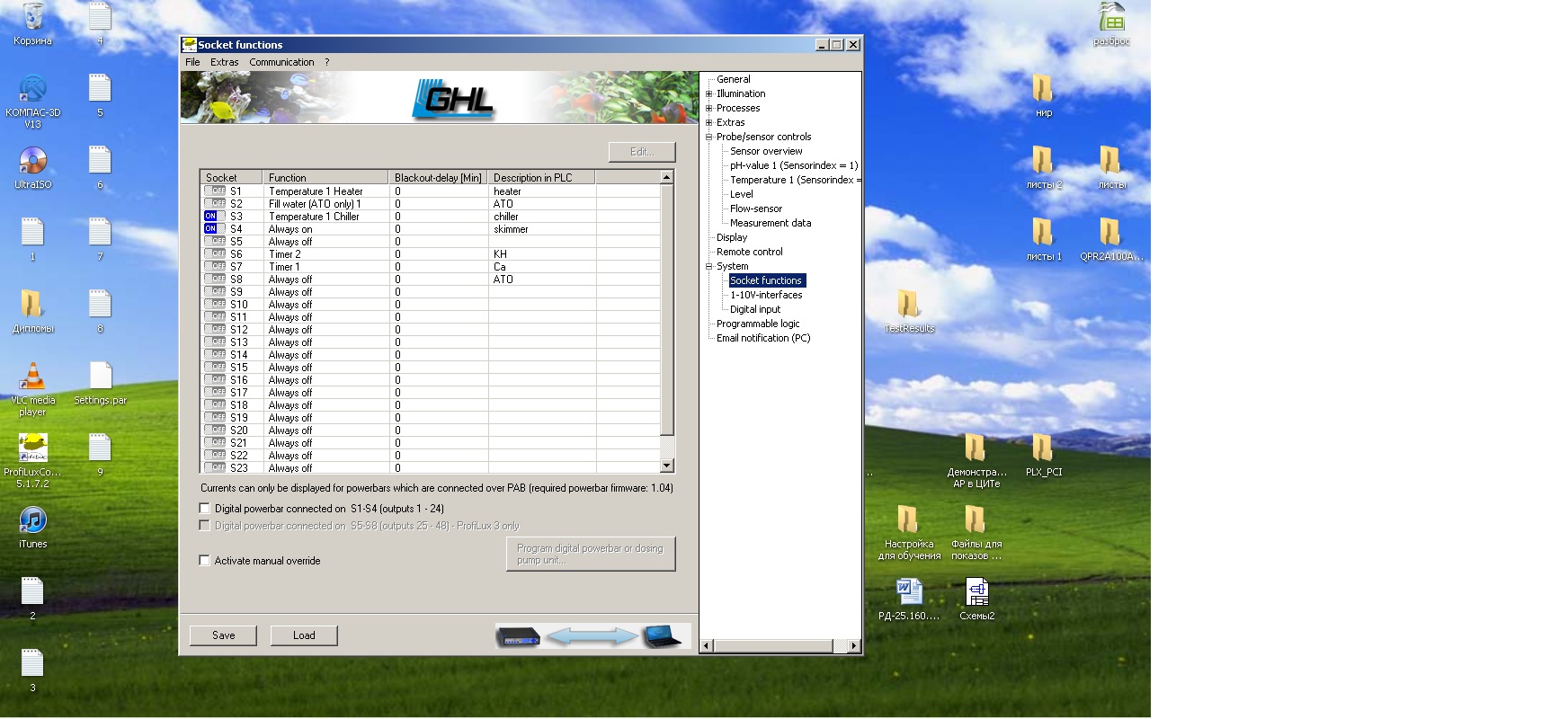Screen dimensions: 1568x719
Task: Open the UltraISO desktop shortcut
Action: point(33,163)
